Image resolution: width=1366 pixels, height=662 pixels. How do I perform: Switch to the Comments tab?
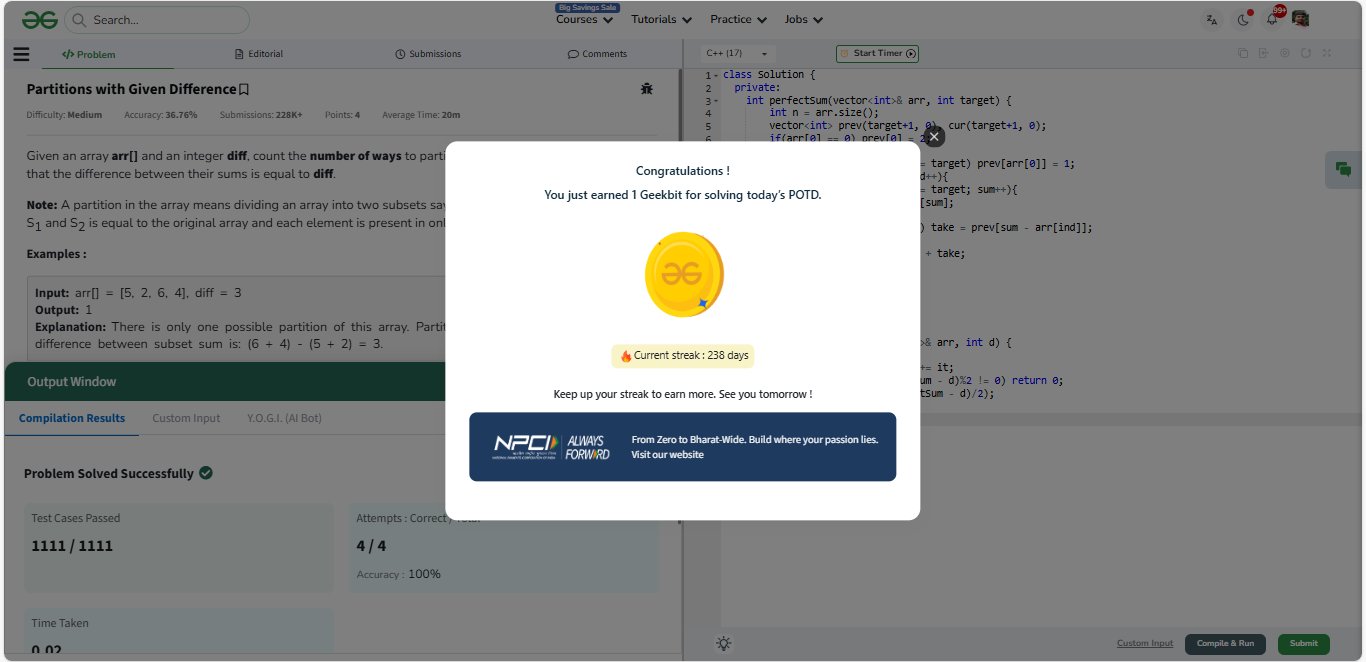click(x=598, y=54)
